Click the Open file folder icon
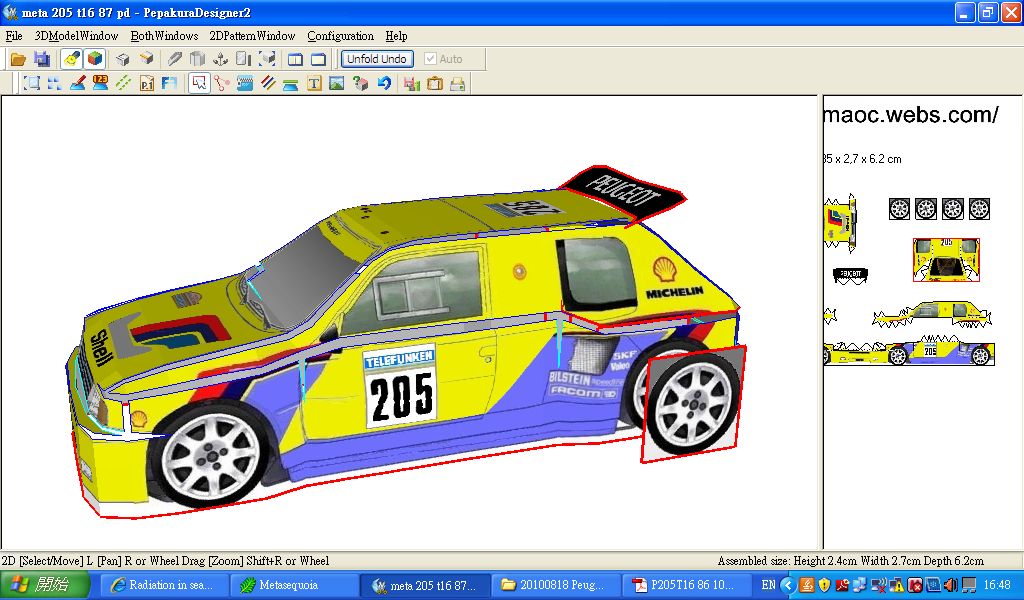Screen dimensions: 1024x600 coord(18,59)
